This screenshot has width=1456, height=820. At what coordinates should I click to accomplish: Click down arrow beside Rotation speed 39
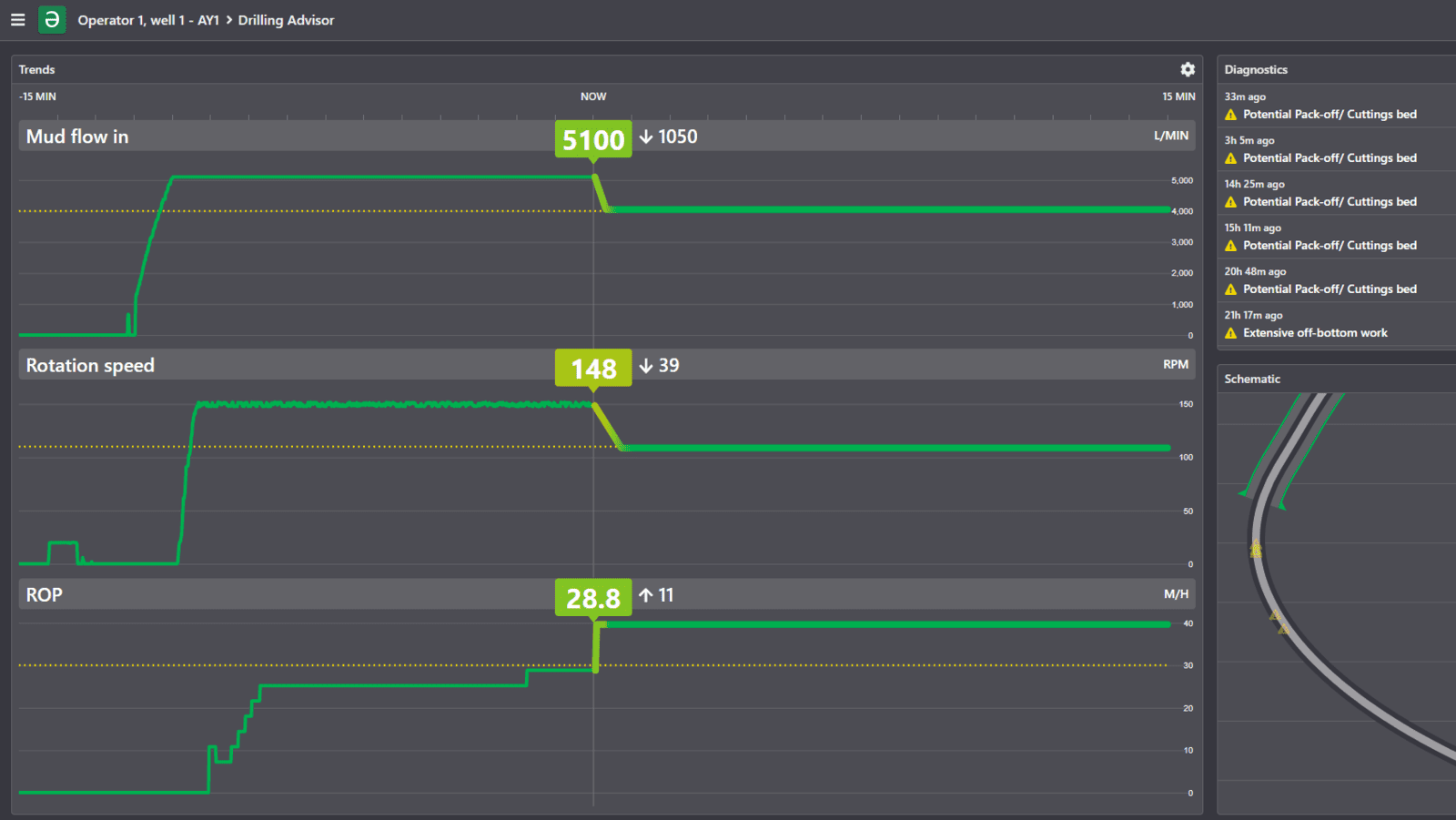(x=646, y=365)
